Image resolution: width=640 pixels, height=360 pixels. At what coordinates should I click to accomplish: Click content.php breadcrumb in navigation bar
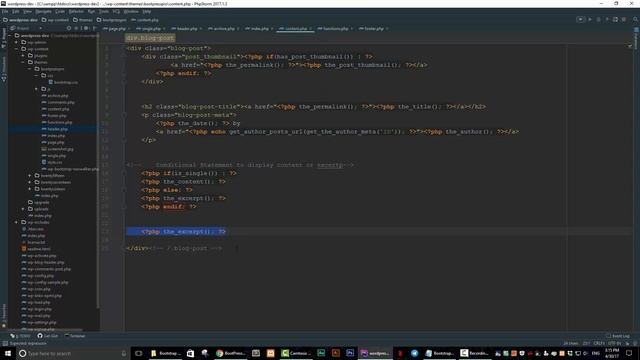[x=145, y=20]
